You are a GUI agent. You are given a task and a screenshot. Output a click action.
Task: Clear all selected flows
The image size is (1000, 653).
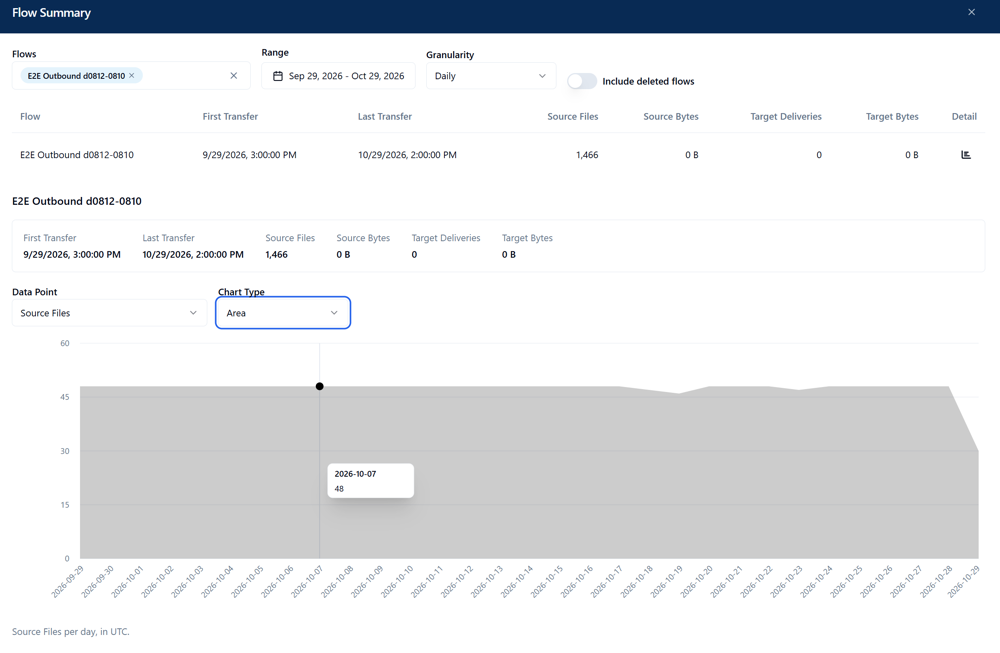click(233, 75)
